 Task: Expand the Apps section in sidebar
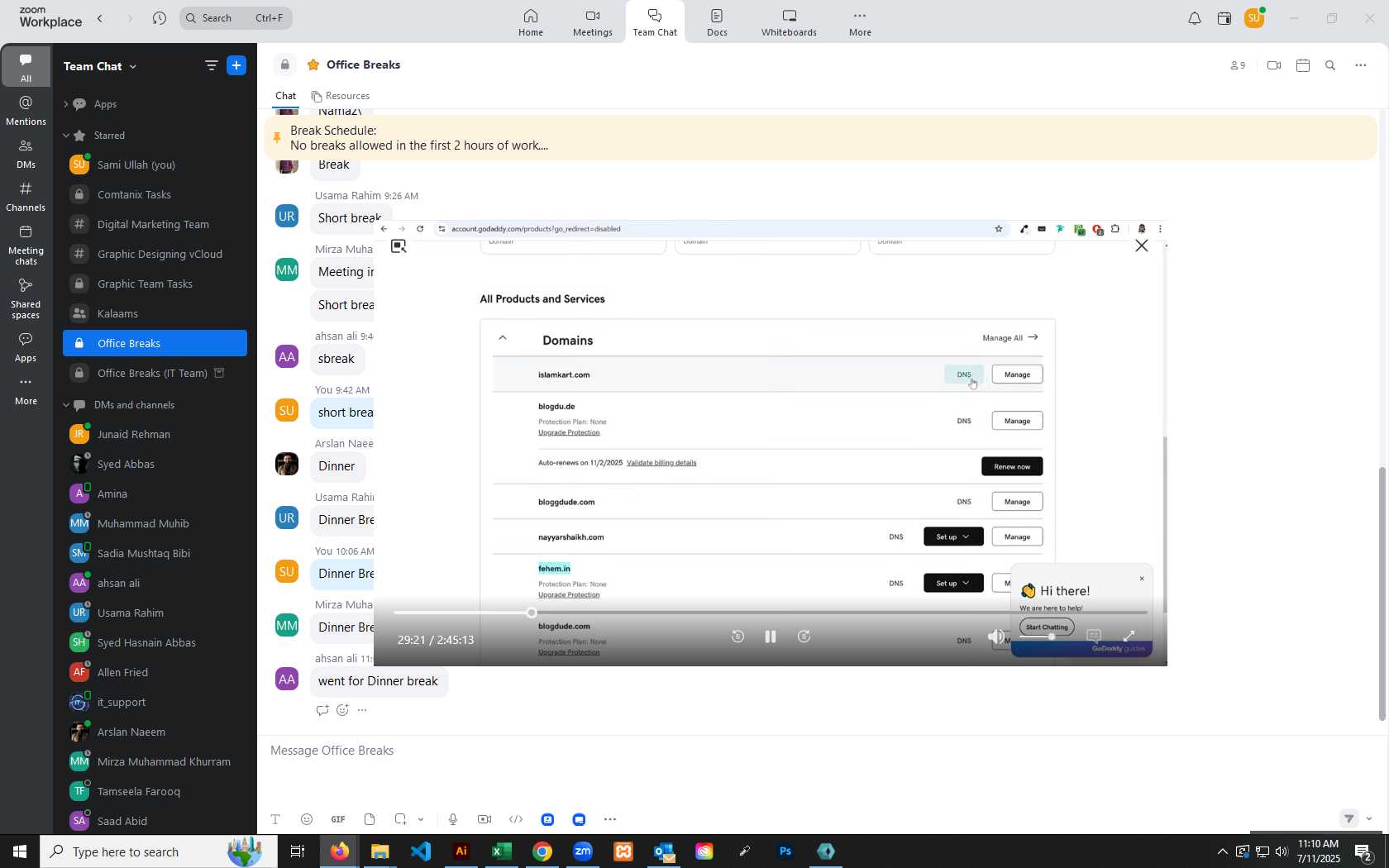(65, 104)
